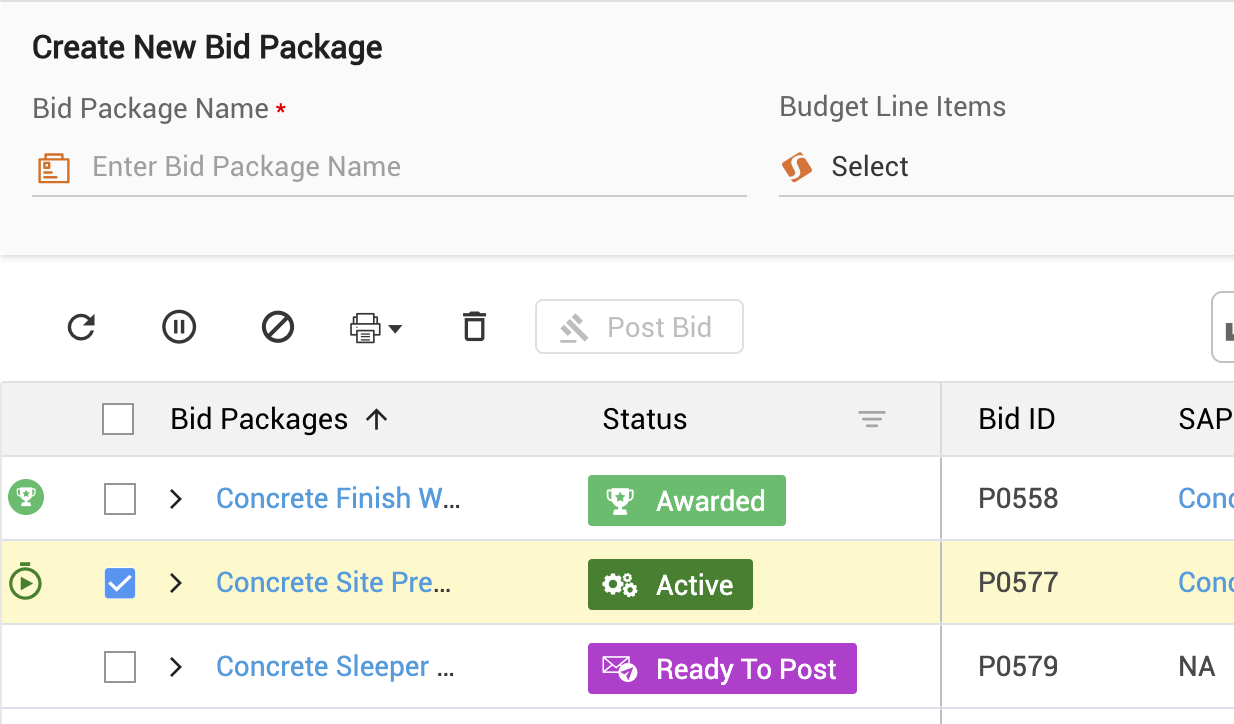Sort by the Bid Packages arrow
1234x724 pixels.
pyautogui.click(x=377, y=419)
